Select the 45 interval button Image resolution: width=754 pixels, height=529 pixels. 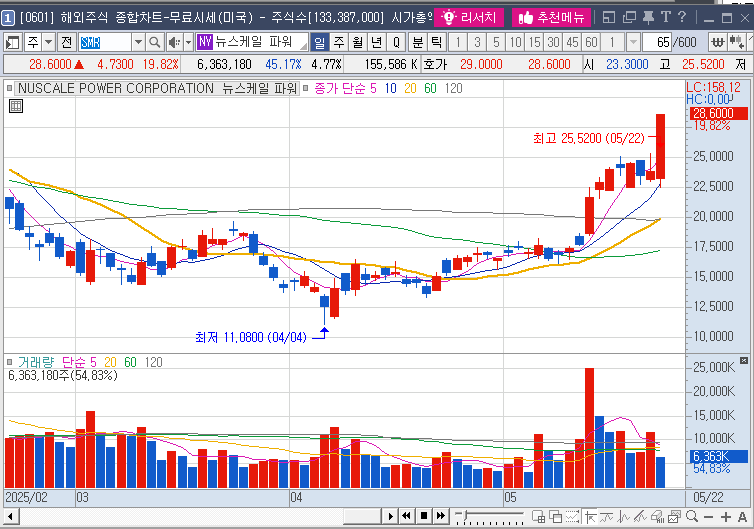point(572,42)
